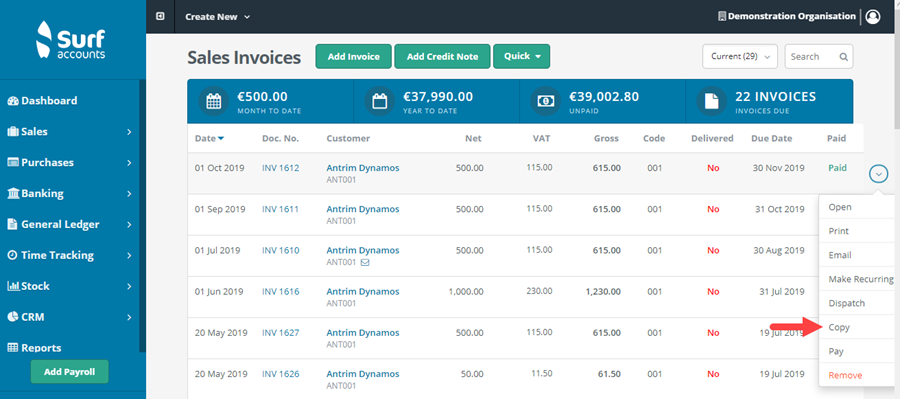Collapse the sidebar with the panel toggle icon

coord(160,17)
